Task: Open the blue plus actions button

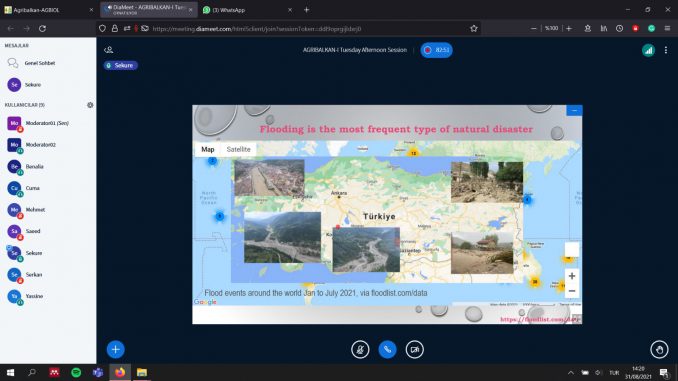Action: [x=115, y=349]
